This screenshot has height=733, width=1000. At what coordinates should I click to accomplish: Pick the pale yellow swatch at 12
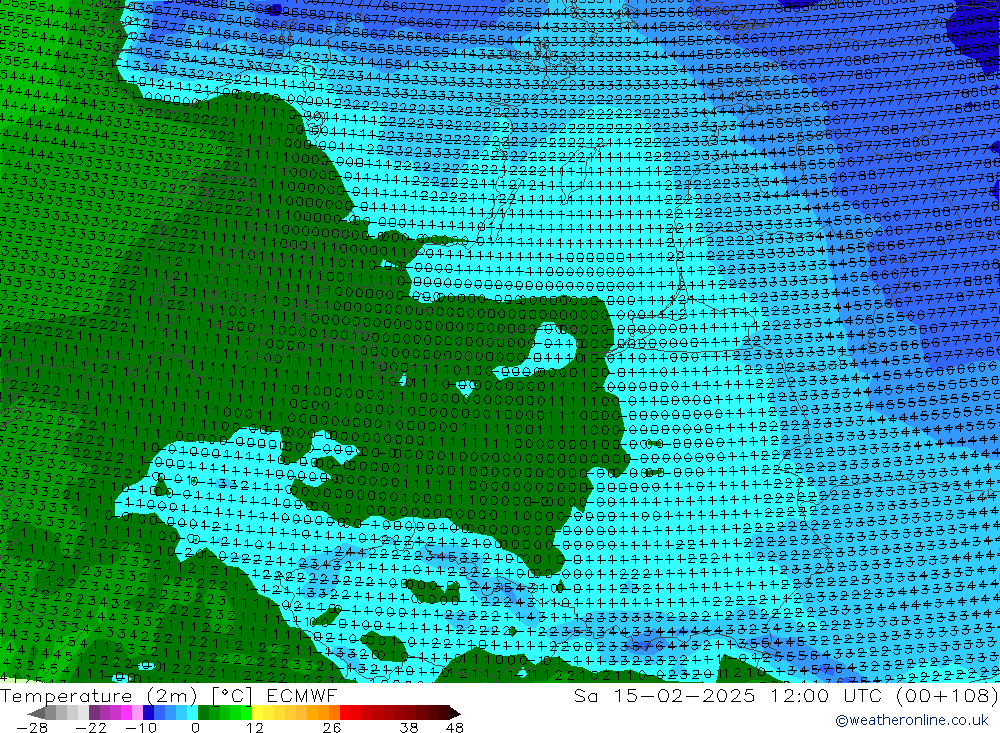[258, 713]
